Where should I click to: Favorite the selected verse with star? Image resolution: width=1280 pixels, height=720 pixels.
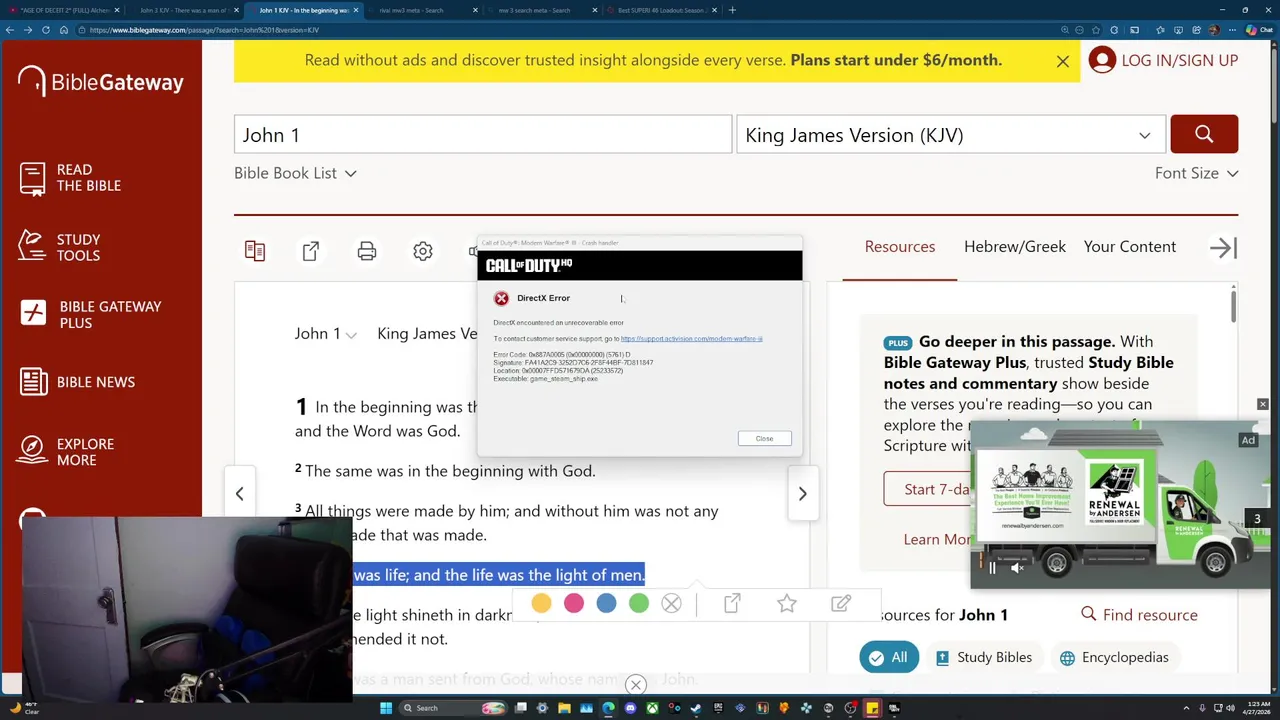point(787,603)
